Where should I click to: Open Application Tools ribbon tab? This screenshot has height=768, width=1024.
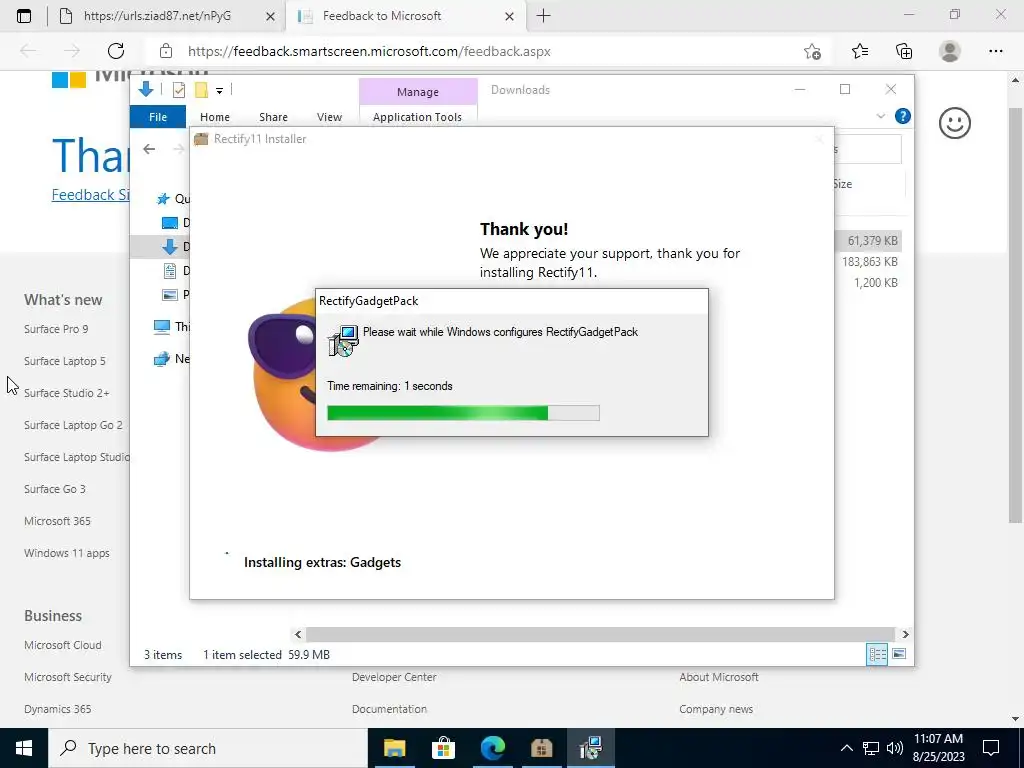click(417, 117)
